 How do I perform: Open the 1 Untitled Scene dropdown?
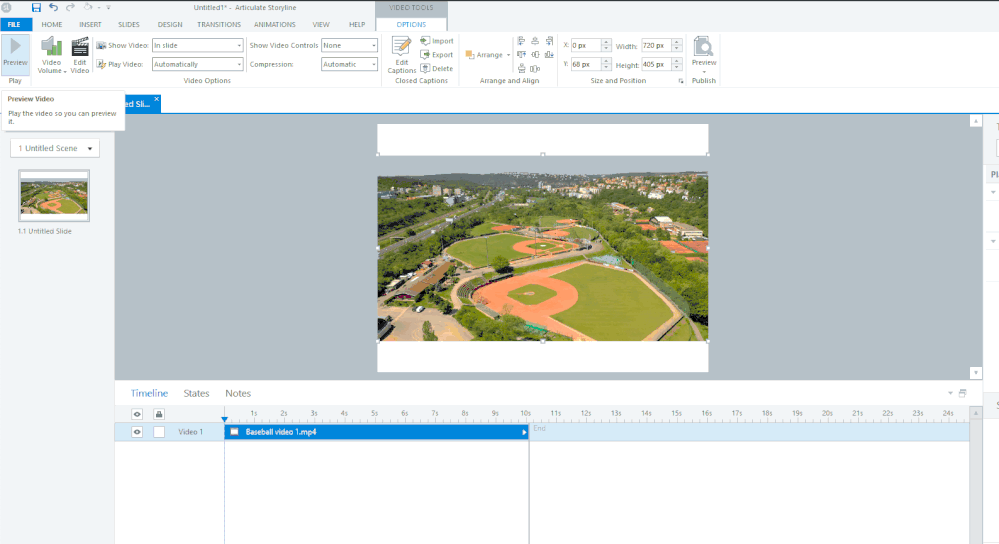55,148
